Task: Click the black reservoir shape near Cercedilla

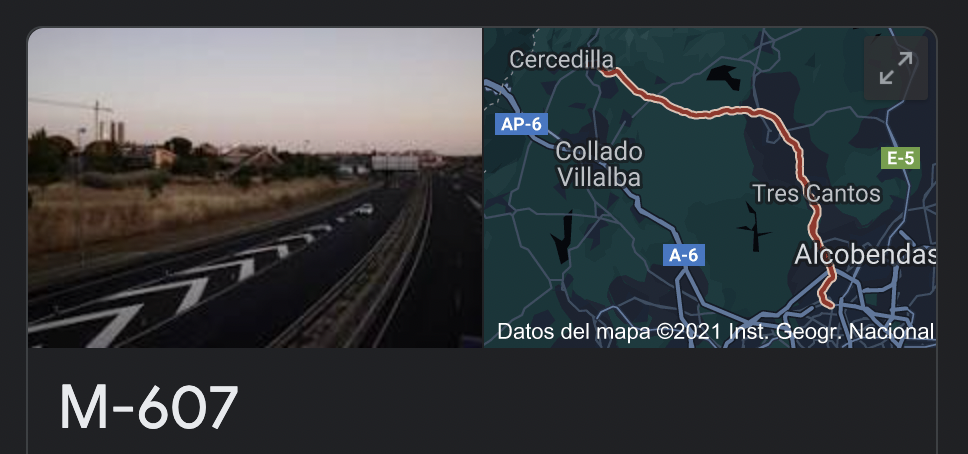Action: (724, 77)
